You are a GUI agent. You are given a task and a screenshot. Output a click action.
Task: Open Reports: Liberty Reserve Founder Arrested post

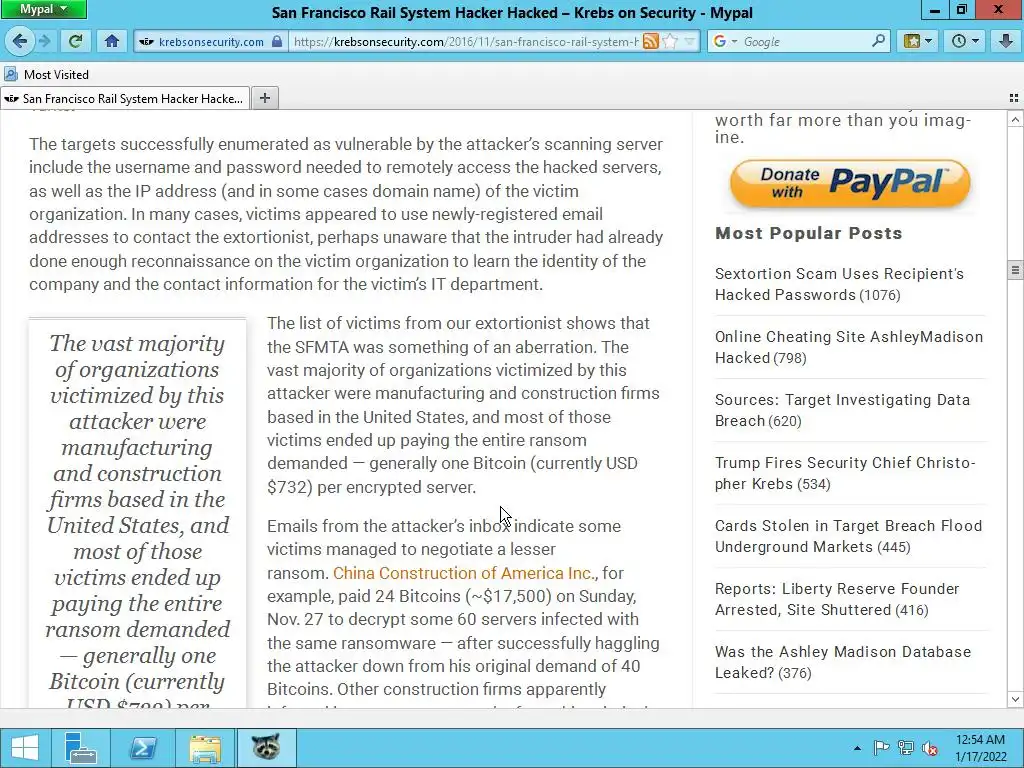click(837, 599)
